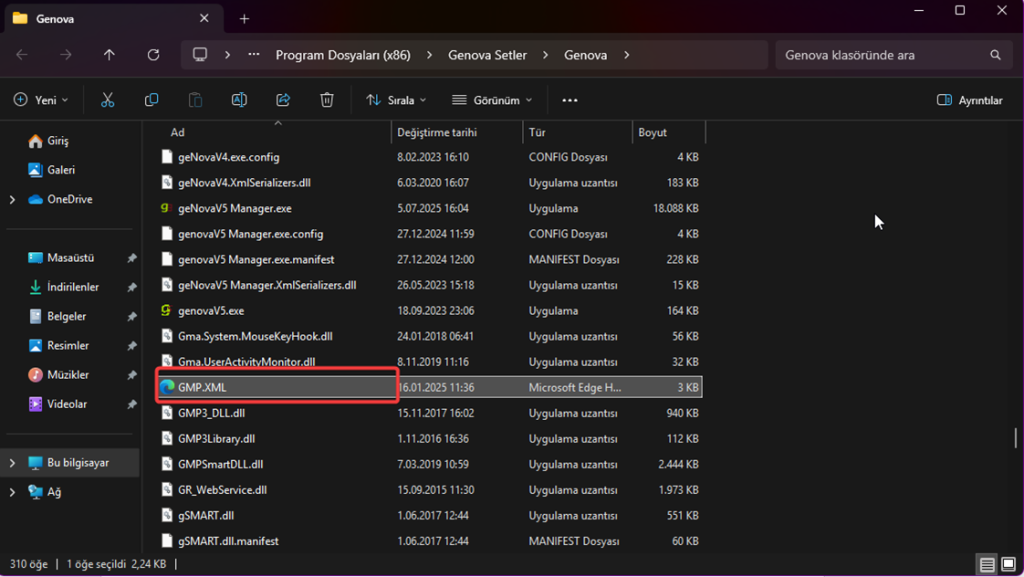The height and width of the screenshot is (577, 1024).
Task: Unpin Resimler using its pin icon
Action: coord(131,346)
